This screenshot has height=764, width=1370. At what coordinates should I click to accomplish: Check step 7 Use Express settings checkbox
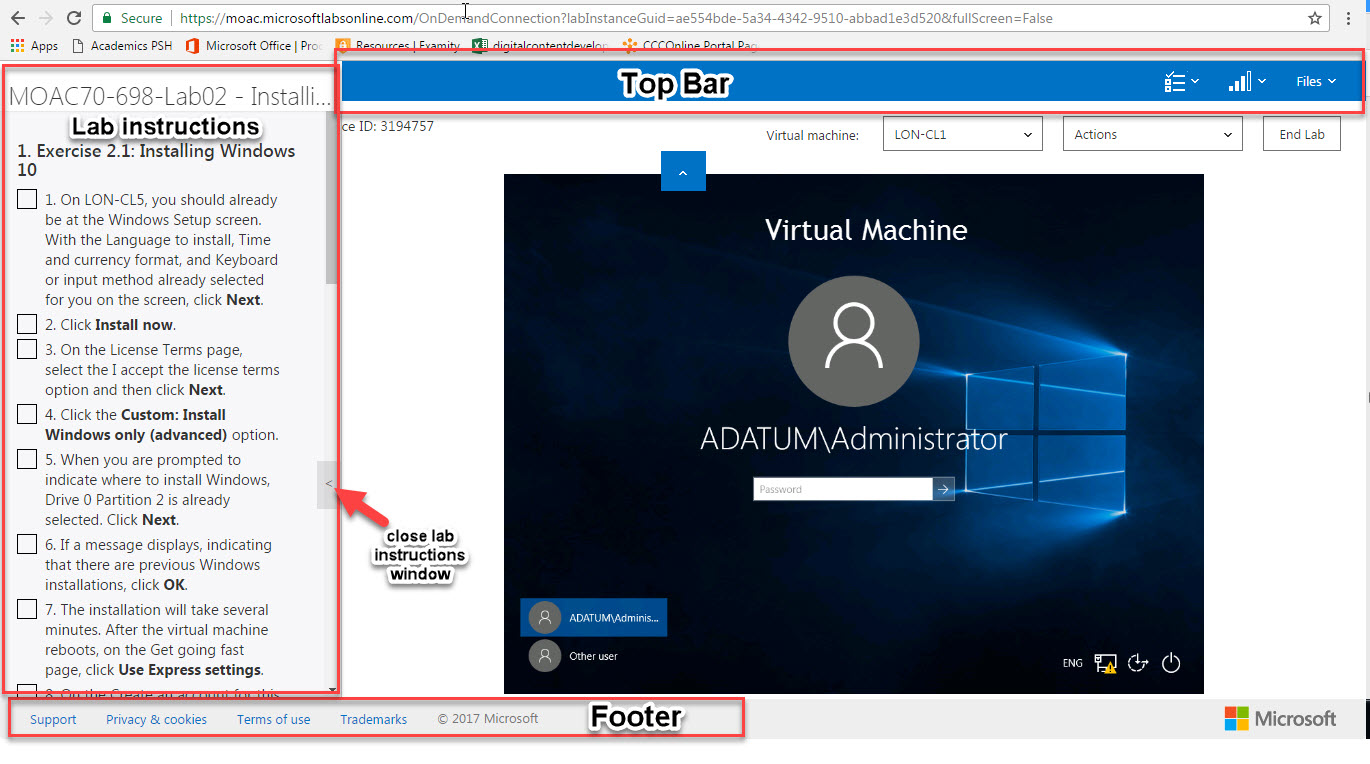(28, 609)
